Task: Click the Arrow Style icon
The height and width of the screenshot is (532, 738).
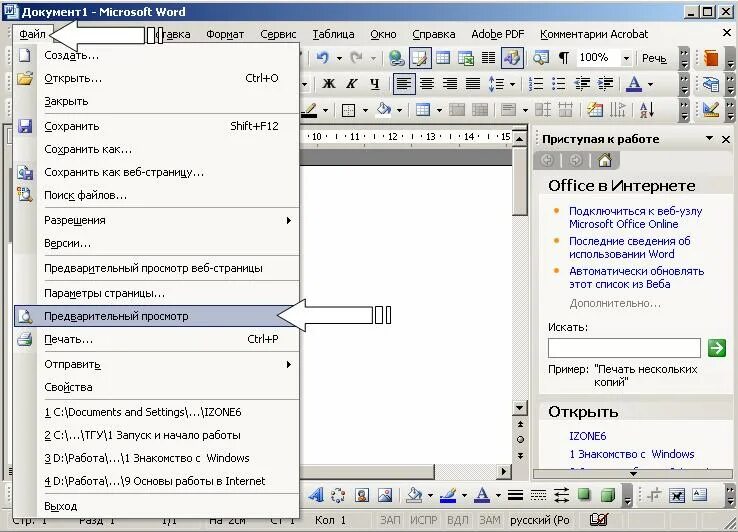Action: (x=562, y=495)
